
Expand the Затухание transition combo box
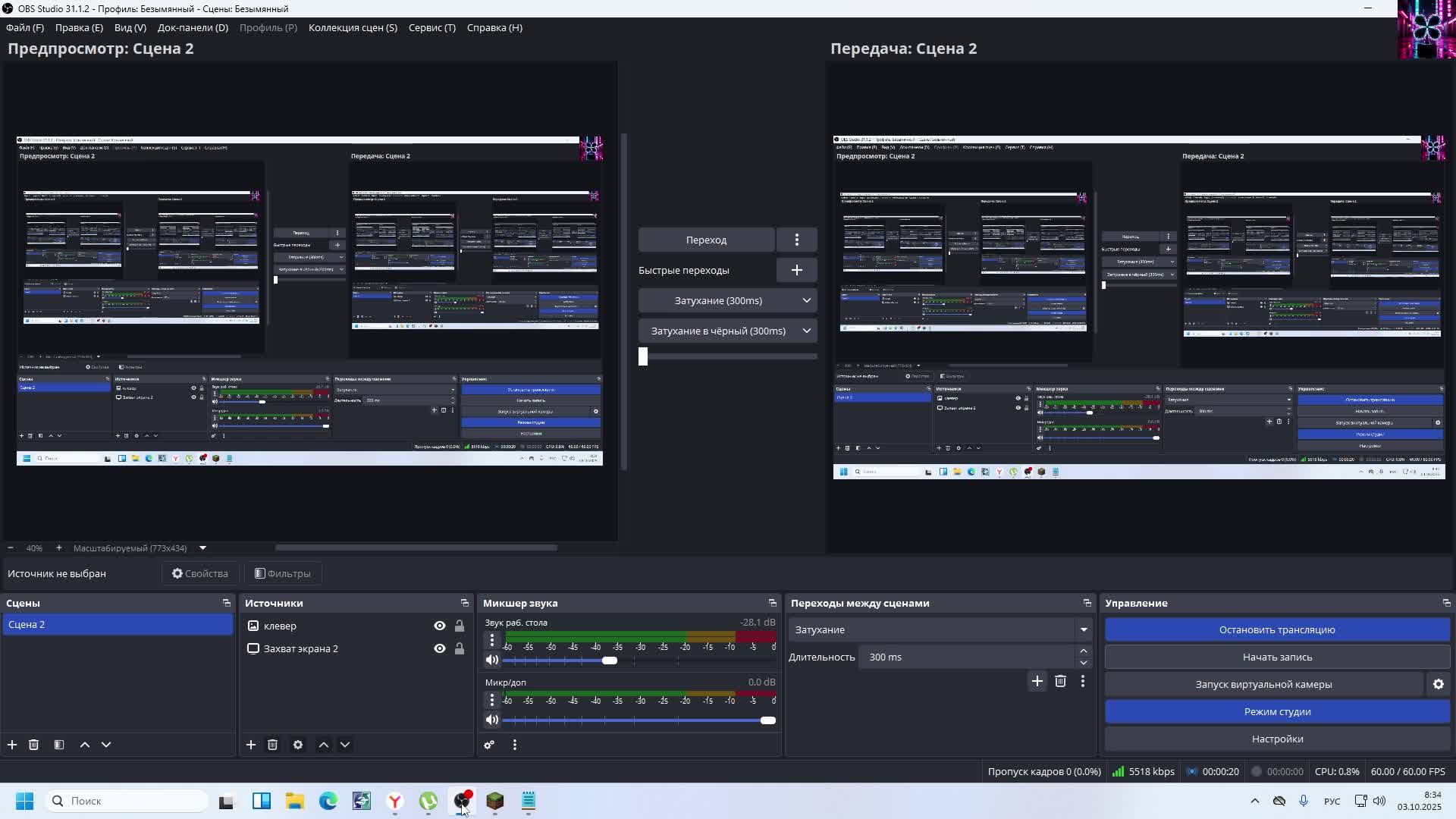point(1083,629)
